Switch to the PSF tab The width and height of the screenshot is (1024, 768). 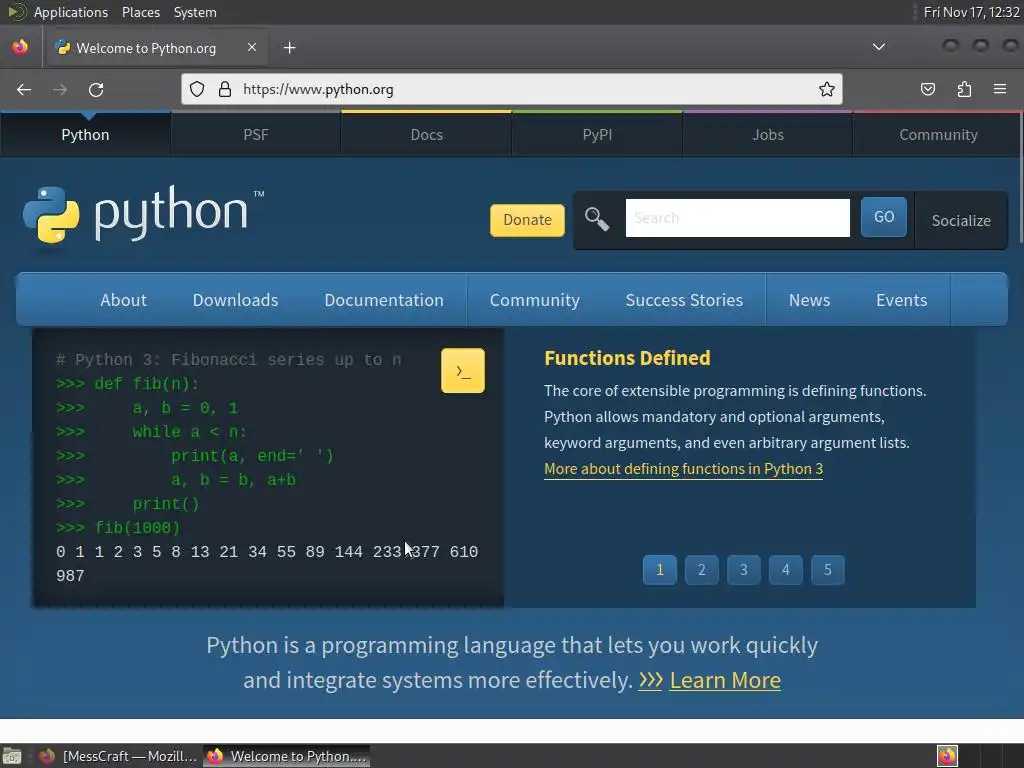pyautogui.click(x=256, y=135)
